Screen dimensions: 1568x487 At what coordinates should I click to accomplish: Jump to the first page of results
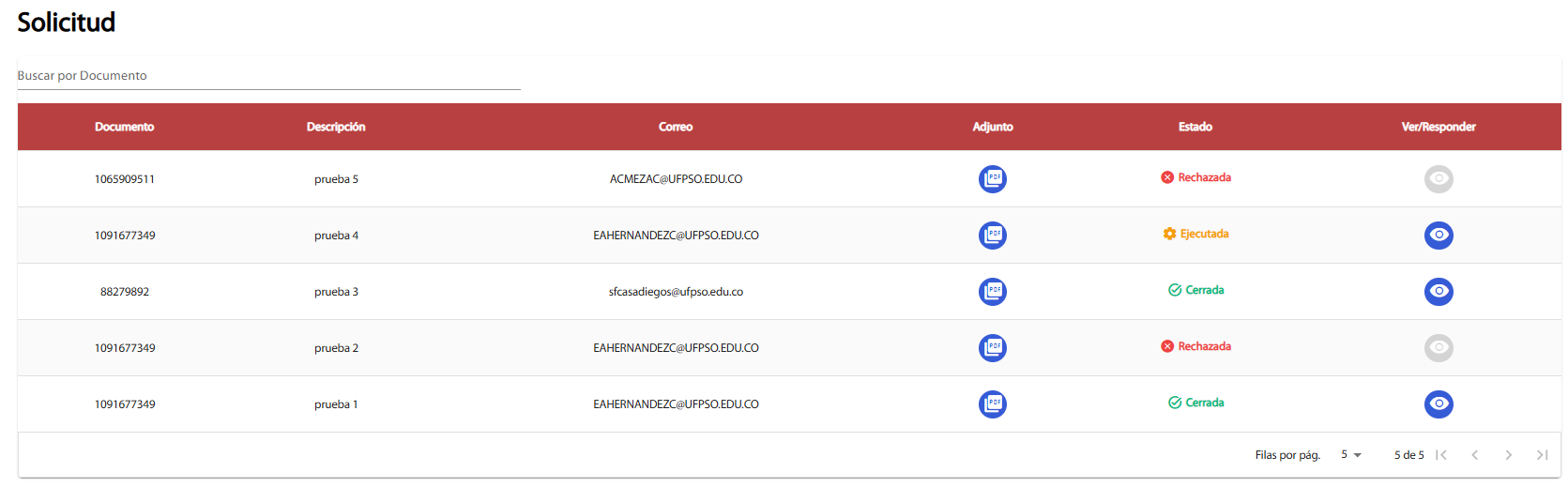coord(1441,455)
